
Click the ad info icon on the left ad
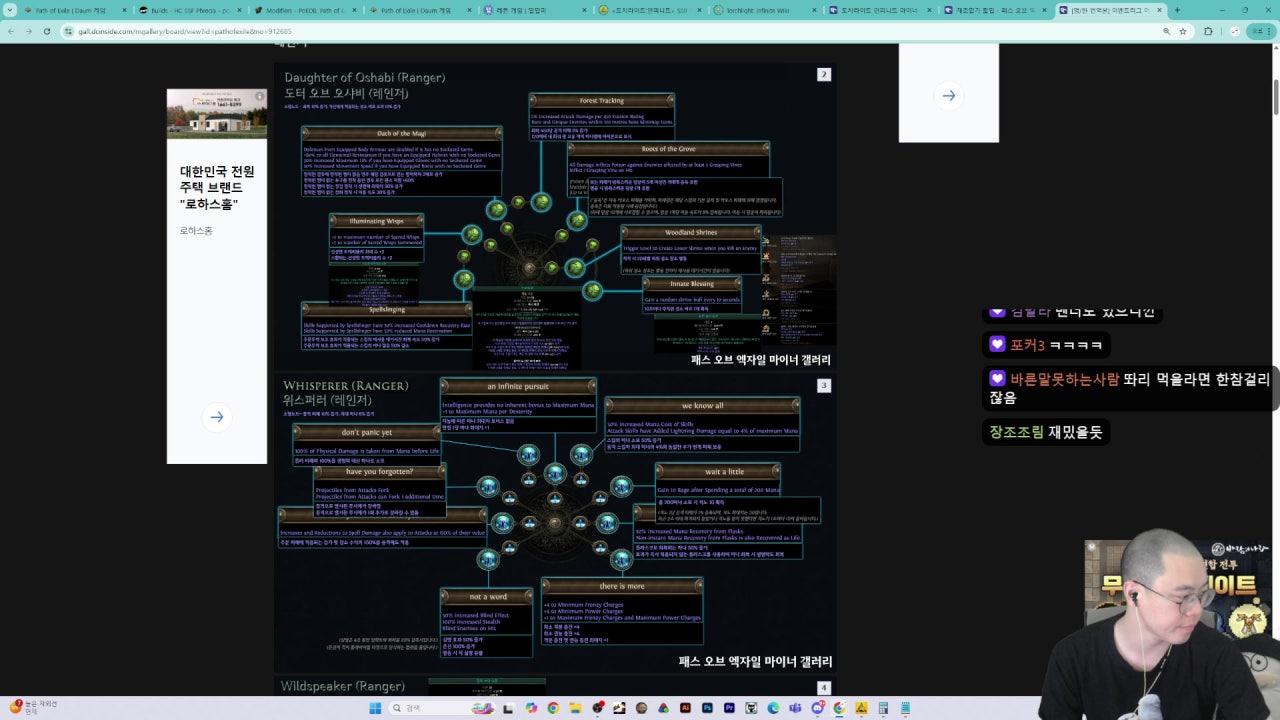tap(260, 96)
